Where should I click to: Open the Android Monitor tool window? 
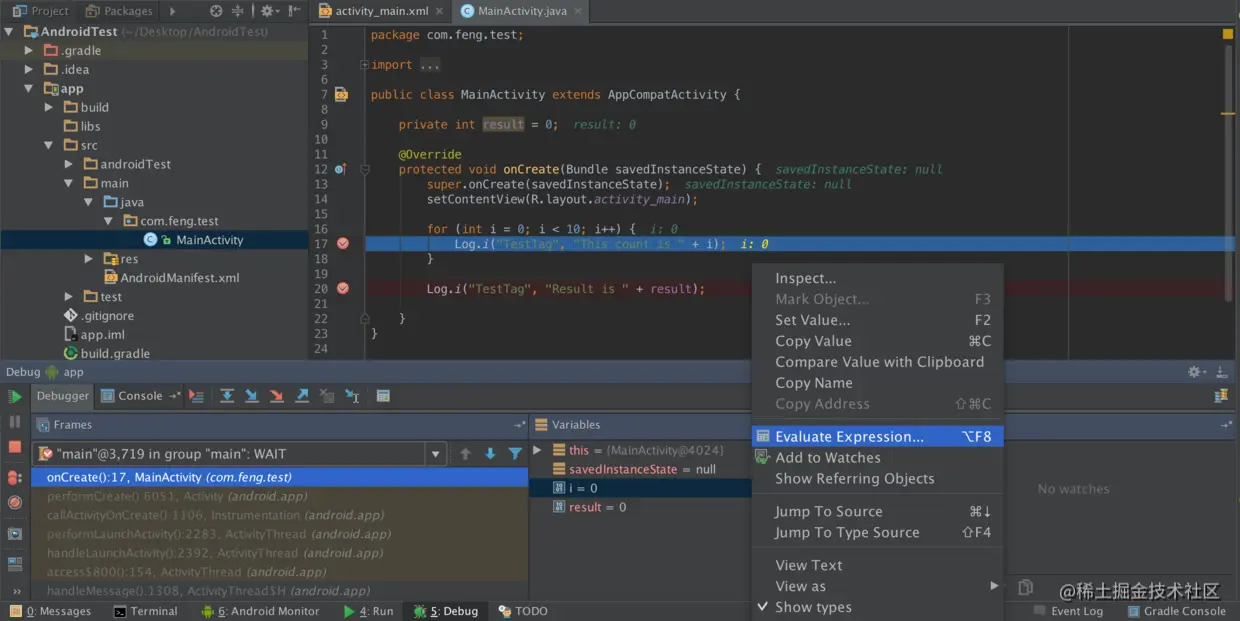[x=261, y=612]
